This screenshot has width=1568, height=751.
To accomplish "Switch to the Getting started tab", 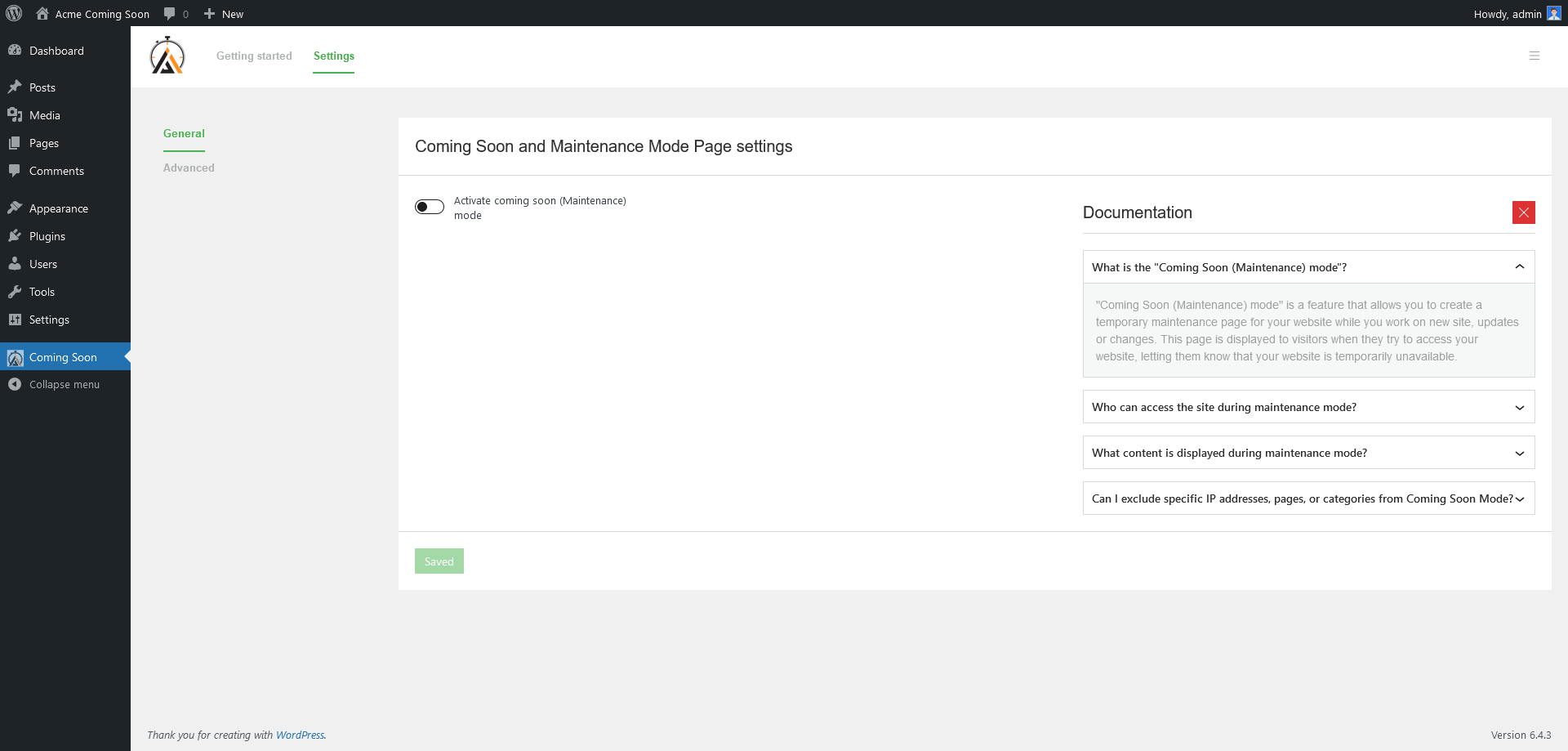I will coord(254,56).
